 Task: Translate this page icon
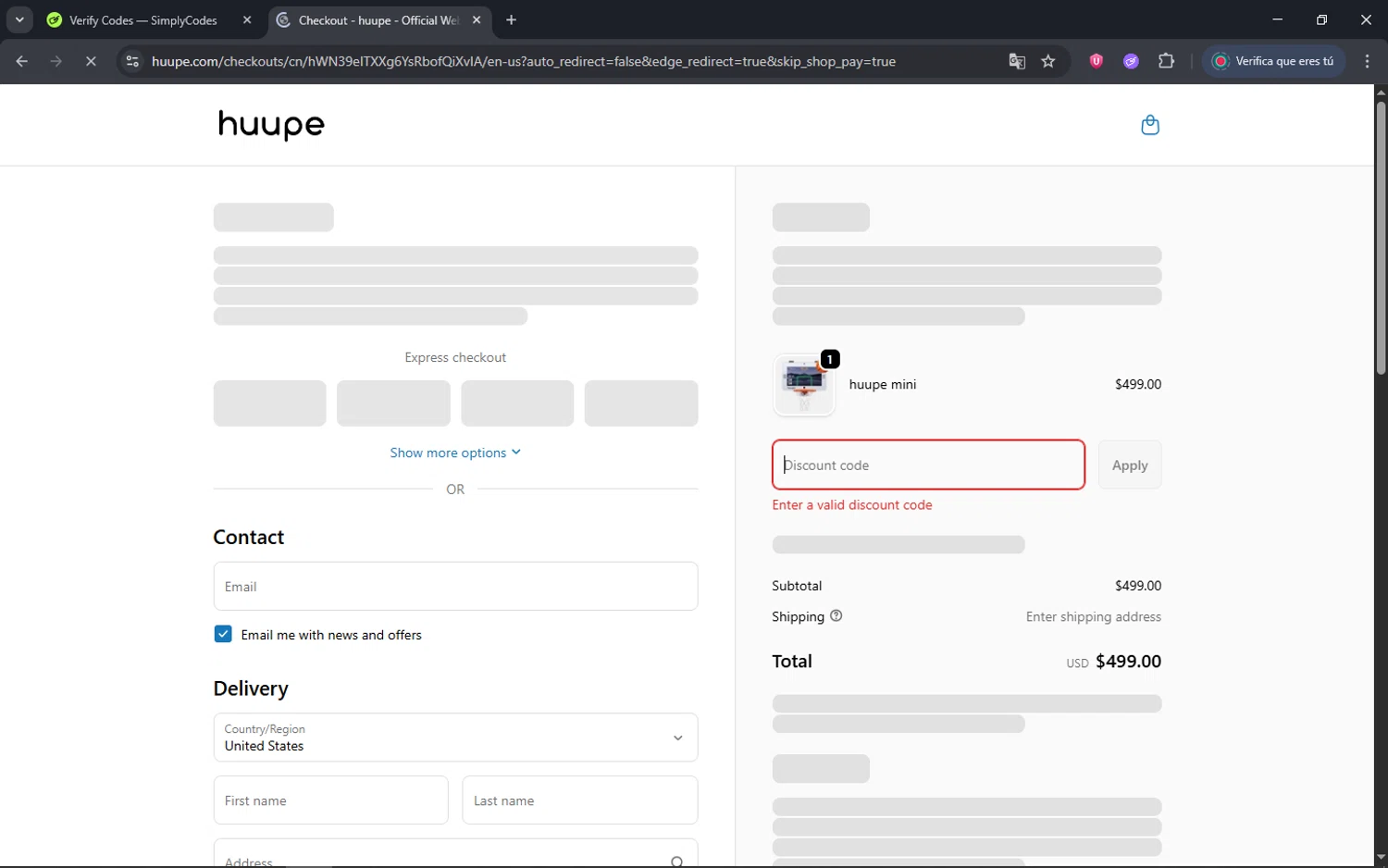(1017, 61)
